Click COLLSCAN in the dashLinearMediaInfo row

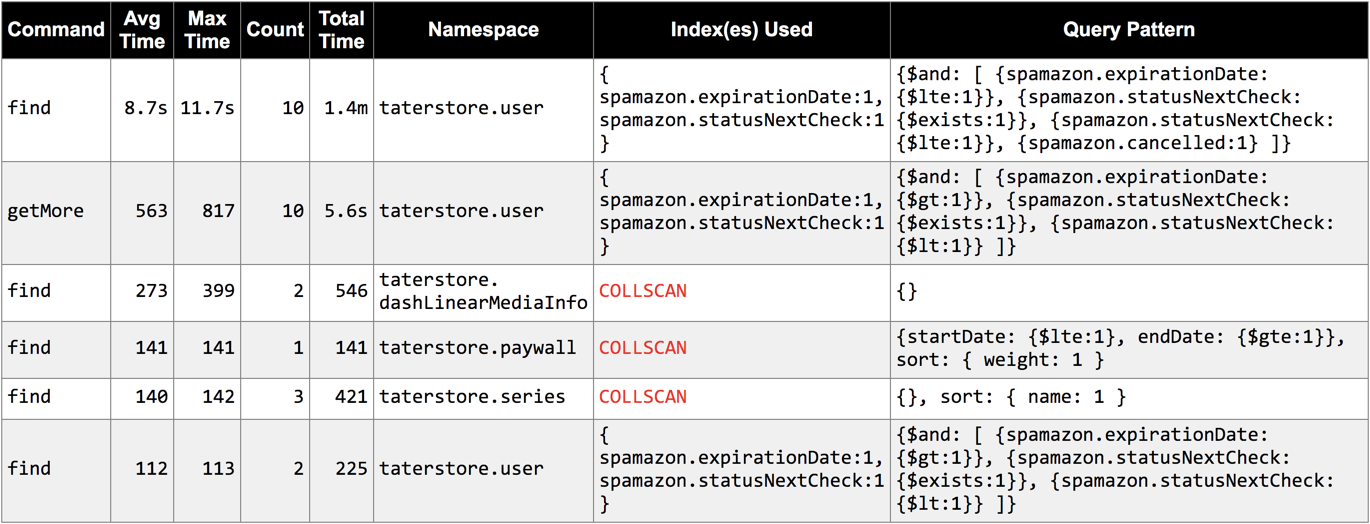click(x=643, y=292)
